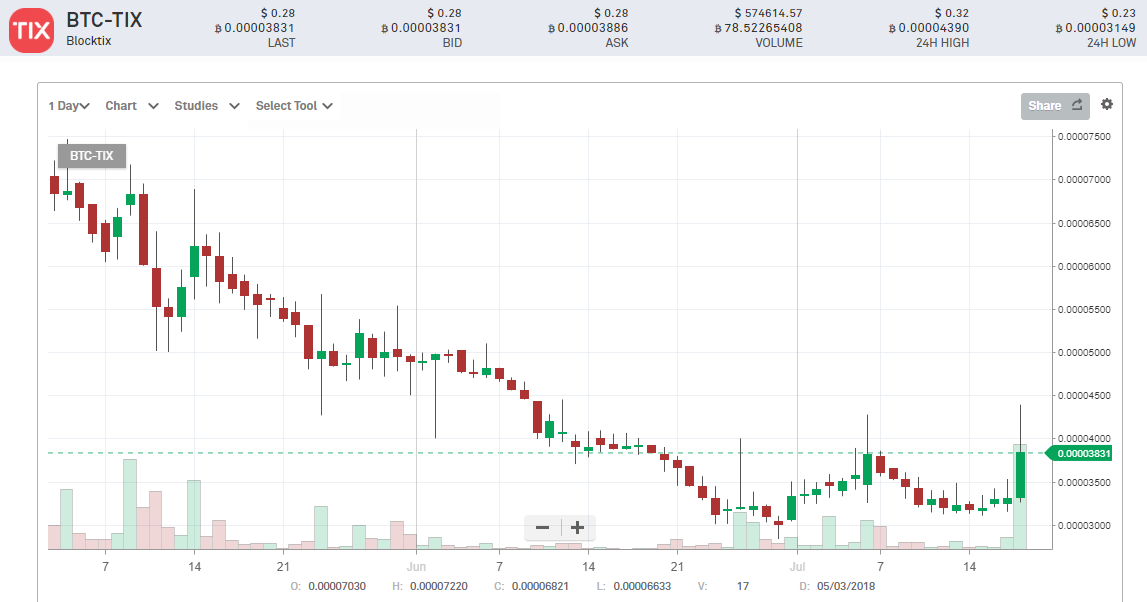Open the Chart type dropdown
The width and height of the screenshot is (1147, 602).
point(132,106)
